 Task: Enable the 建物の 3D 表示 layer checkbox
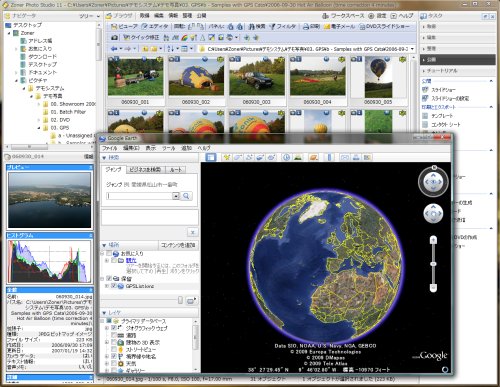(114, 342)
